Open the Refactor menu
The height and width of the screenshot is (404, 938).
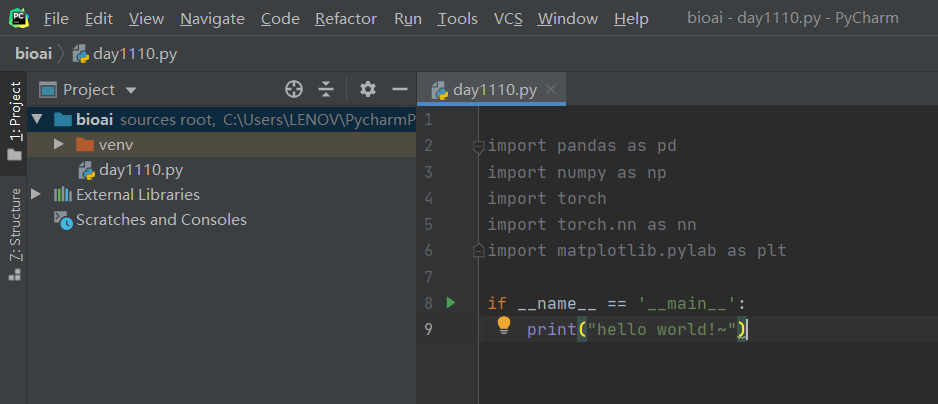(346, 19)
